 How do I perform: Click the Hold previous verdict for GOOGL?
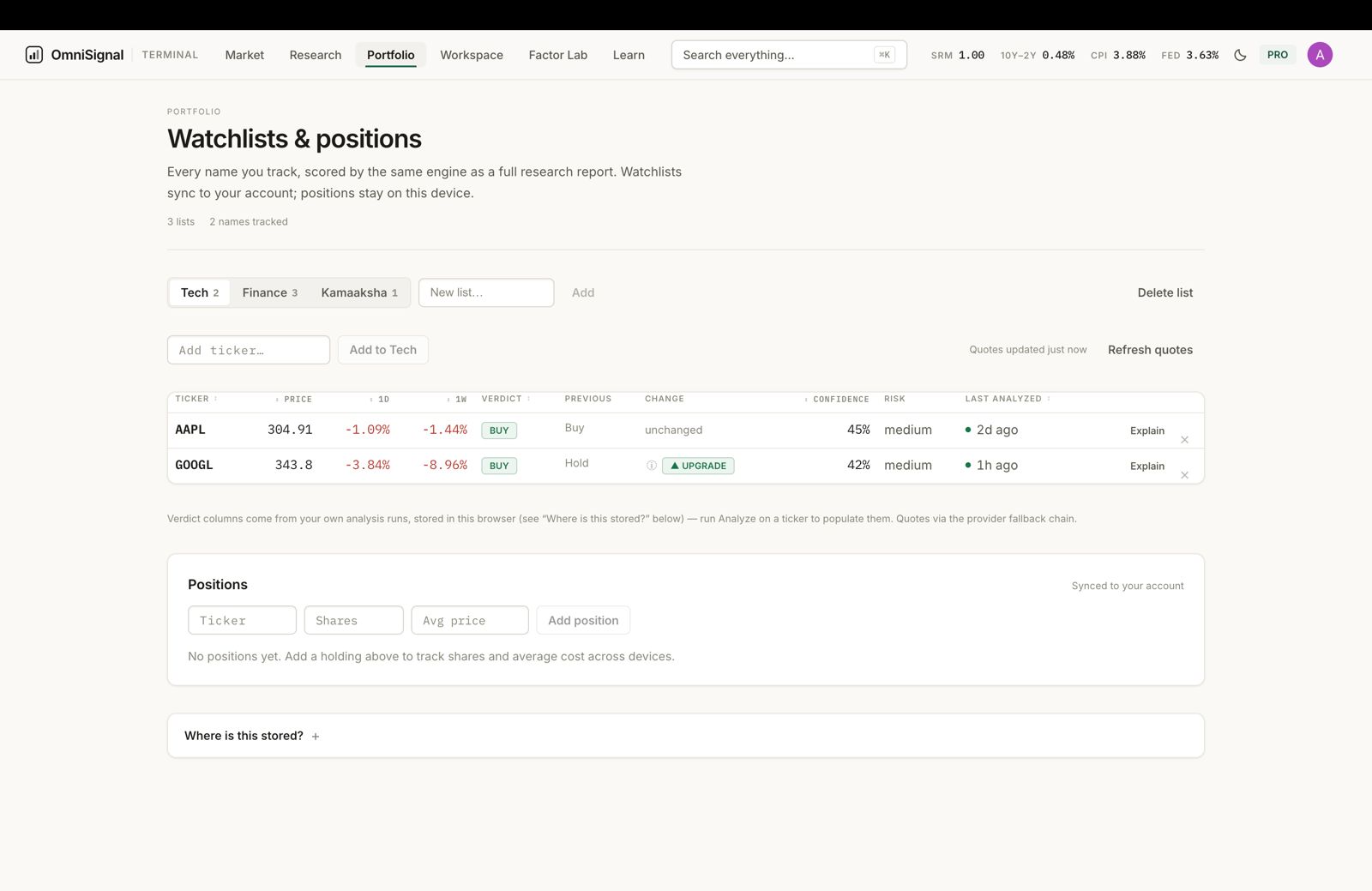click(576, 463)
